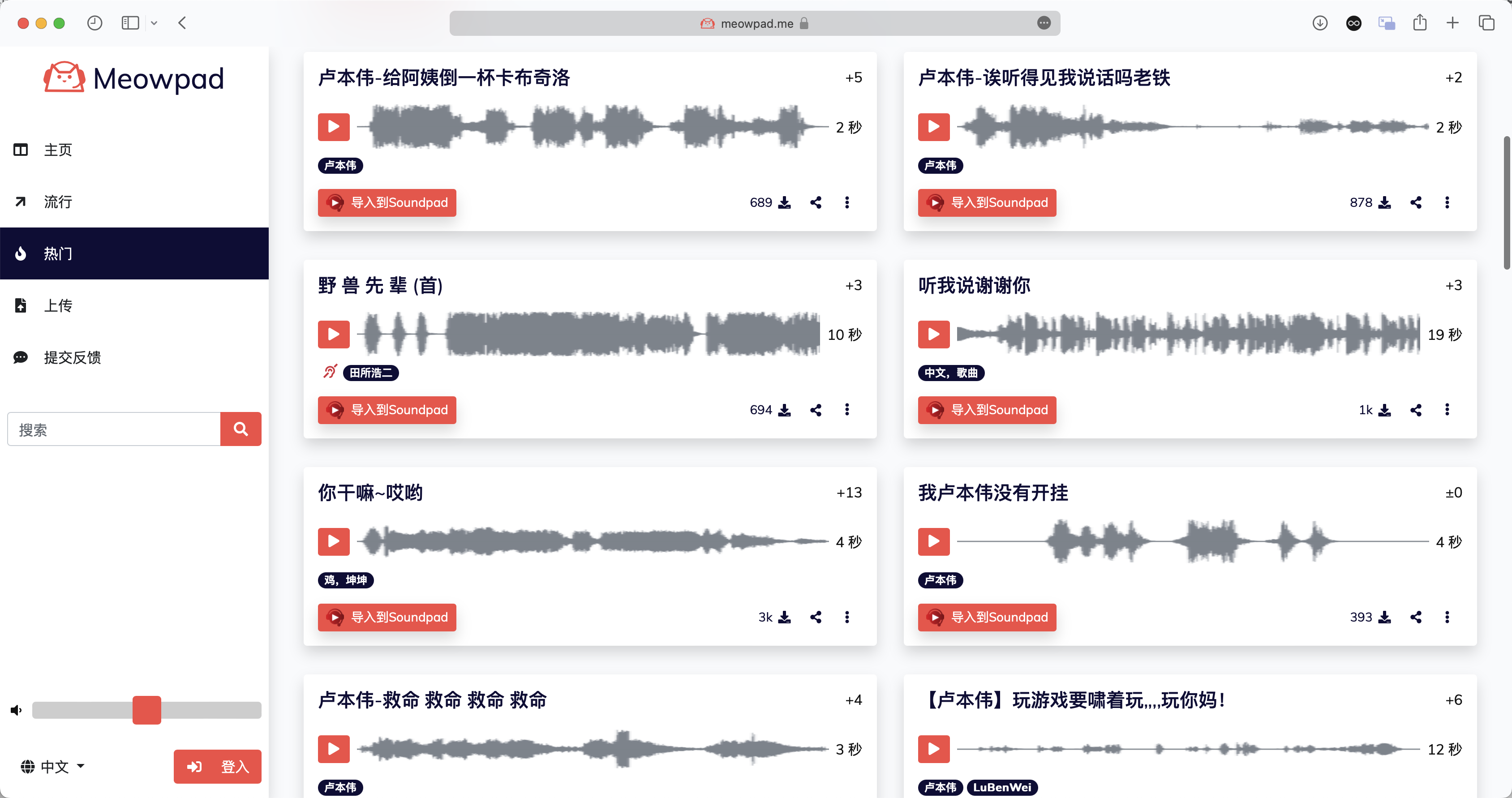Download 听我说谢谢你 with 1k downloads
1512x798 pixels.
click(x=1384, y=410)
